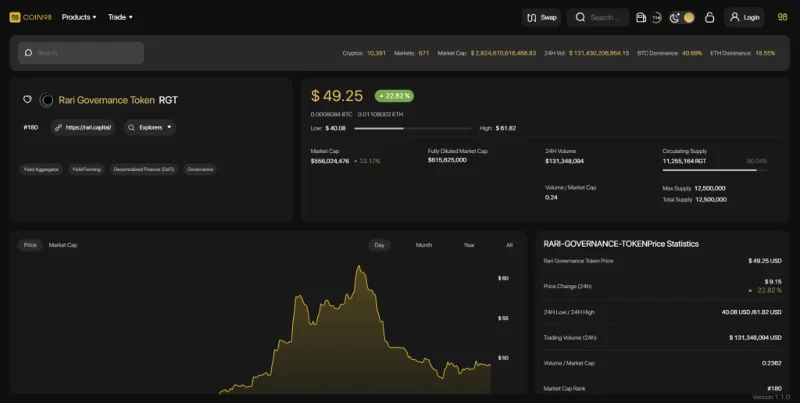The width and height of the screenshot is (800, 403).
Task: Click the green 22.82 % change badge
Action: point(394,96)
